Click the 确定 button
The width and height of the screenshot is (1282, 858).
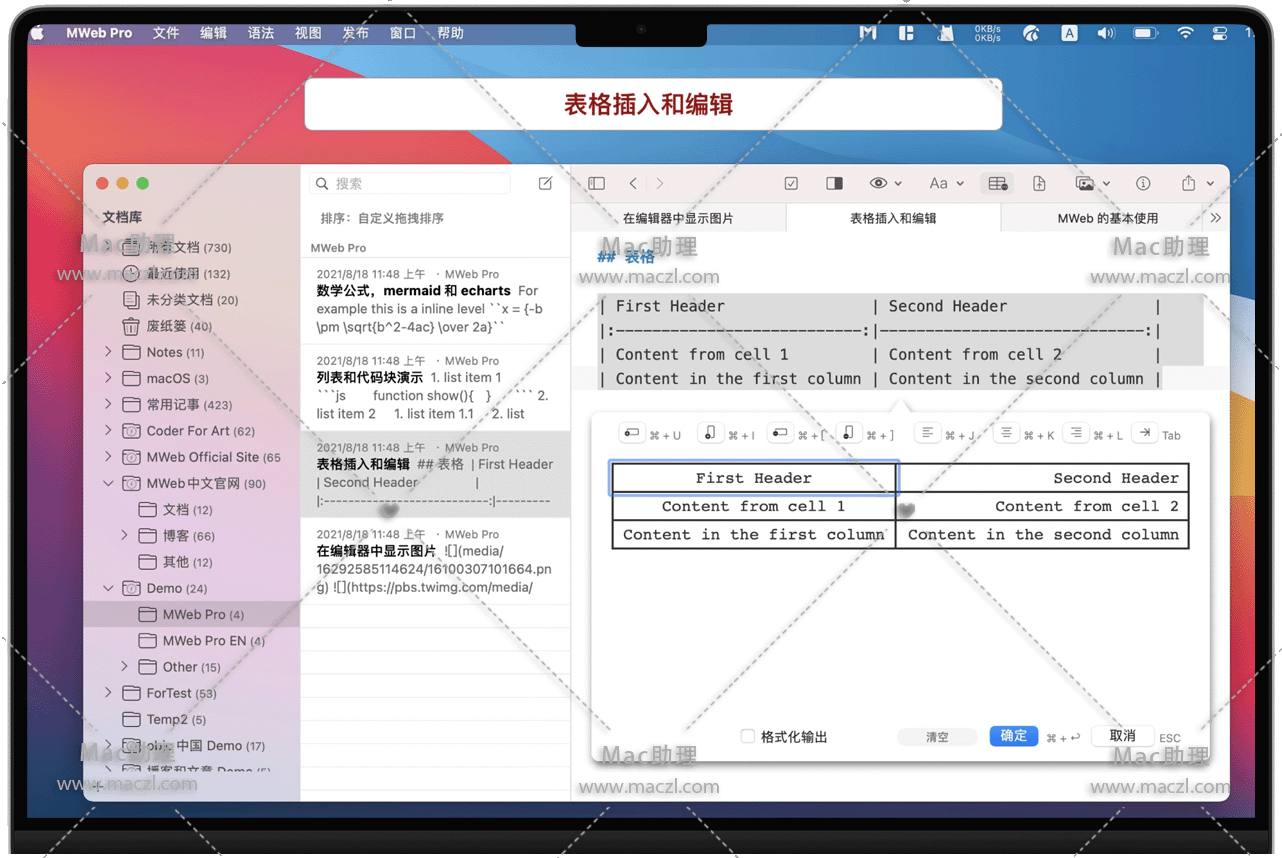click(1013, 736)
